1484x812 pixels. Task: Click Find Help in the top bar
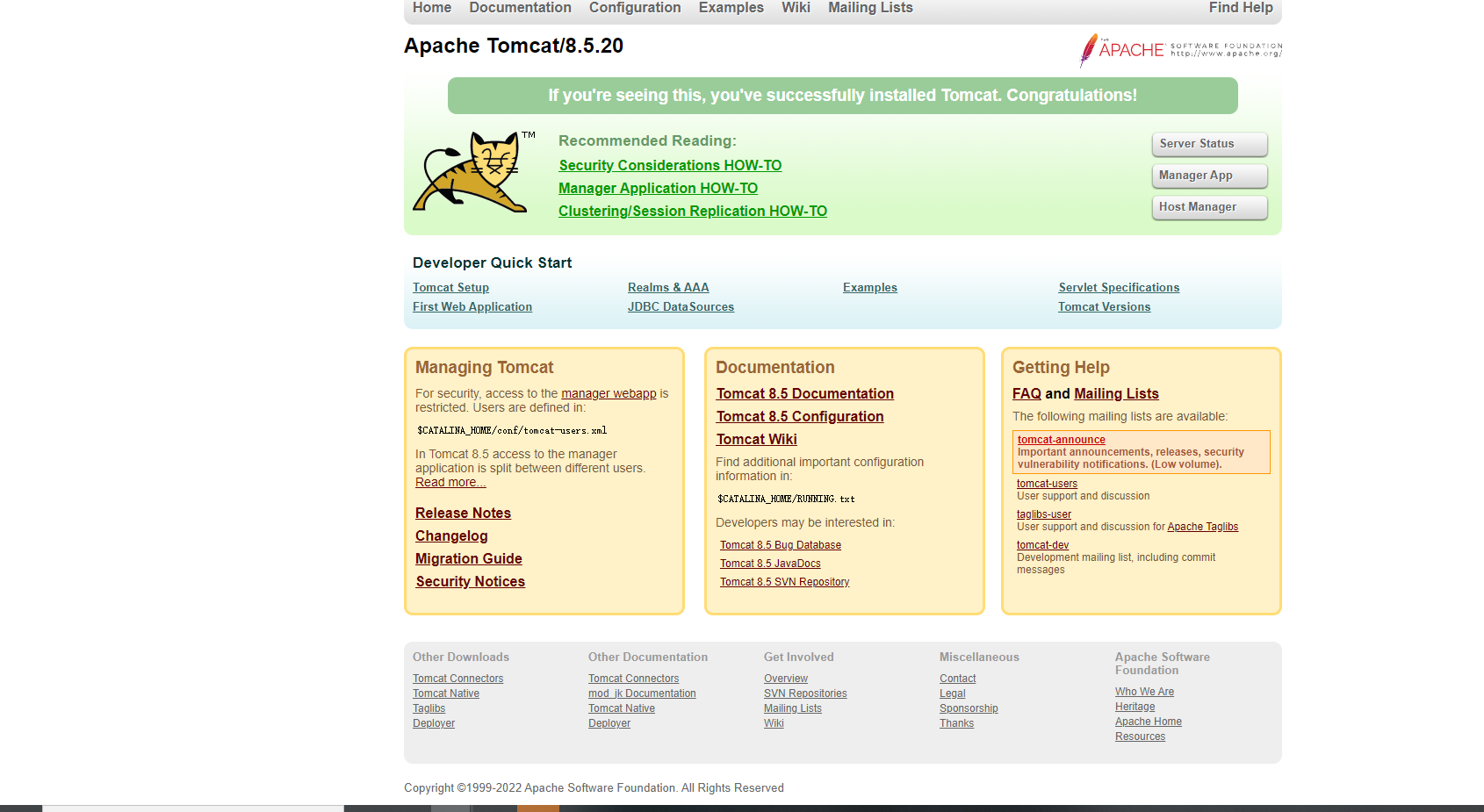click(x=1241, y=8)
